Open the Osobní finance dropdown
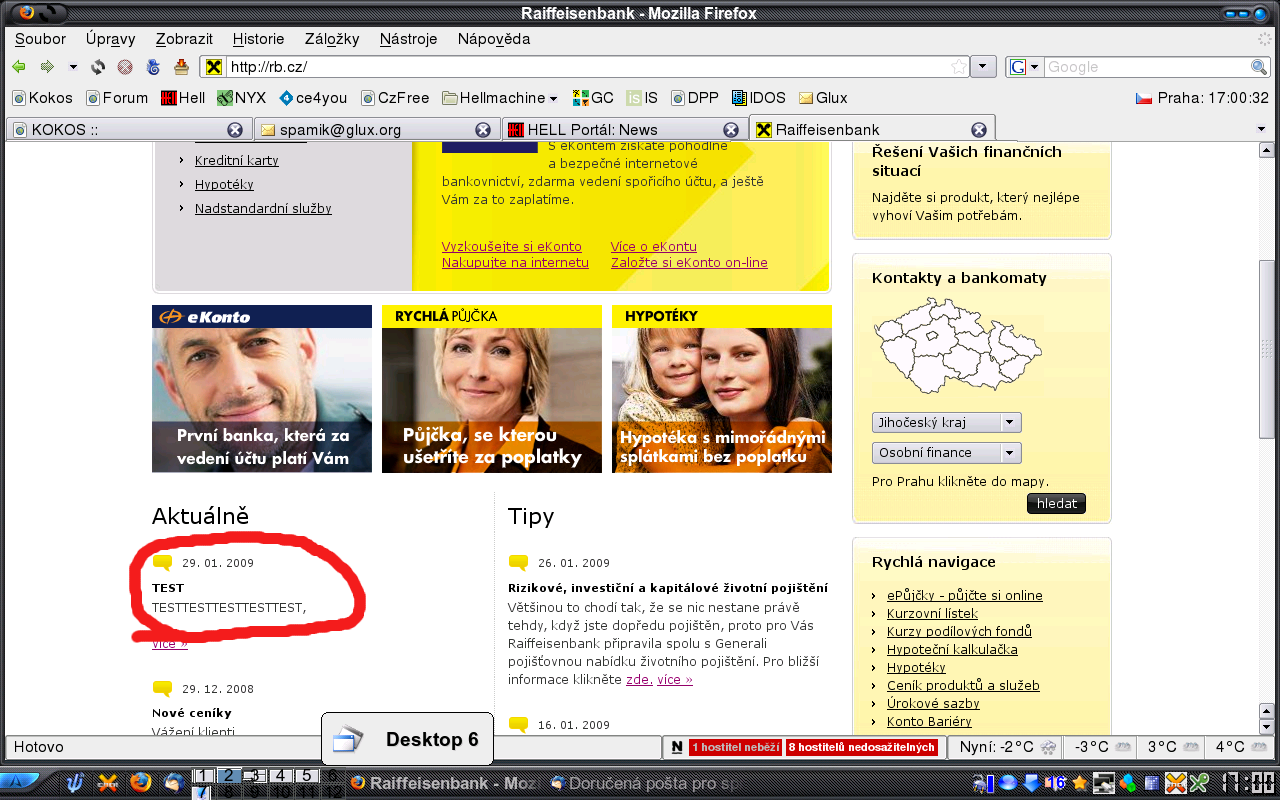The height and width of the screenshot is (800, 1280). [946, 452]
